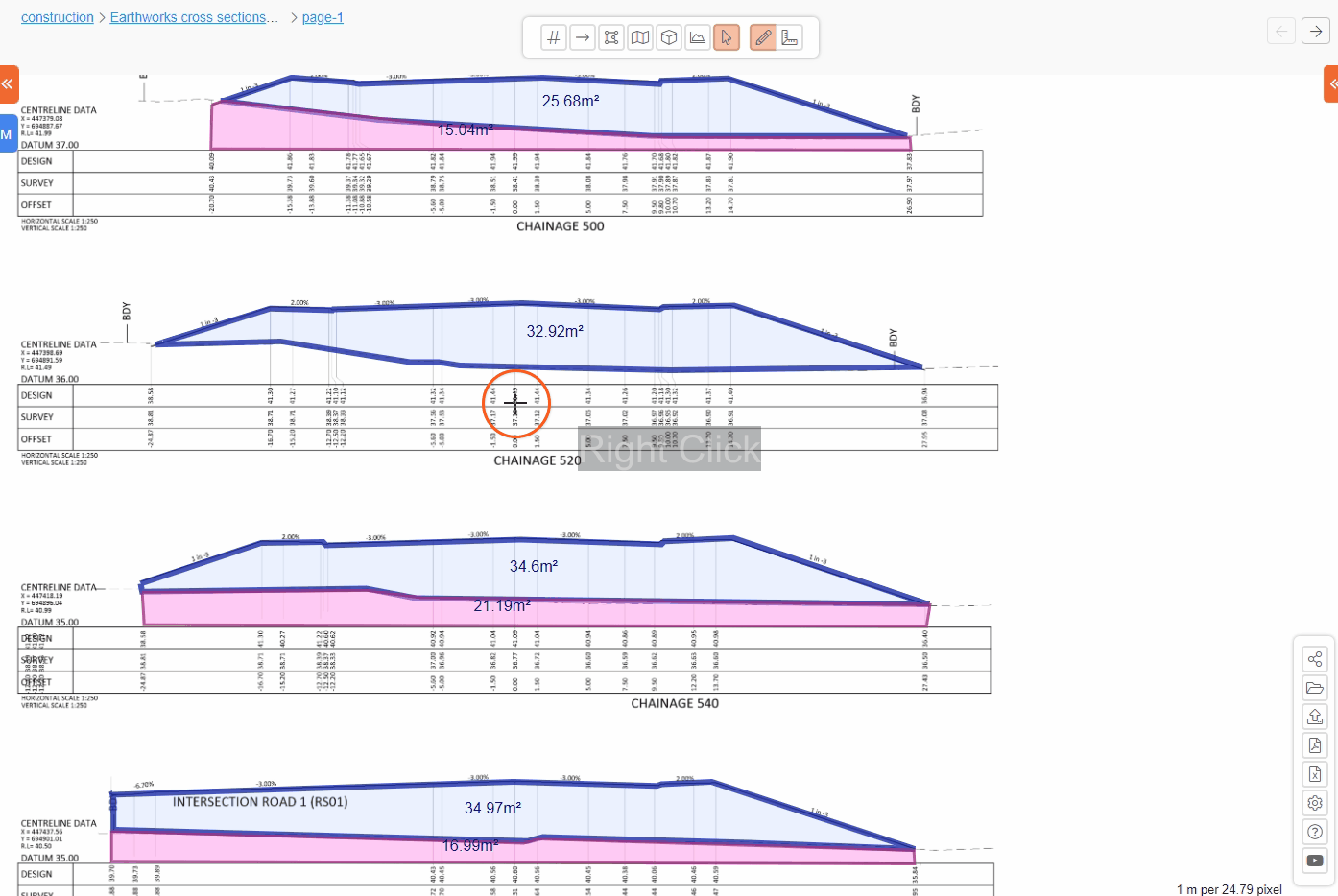
Task: Export to Excel file icon
Action: (1315, 774)
